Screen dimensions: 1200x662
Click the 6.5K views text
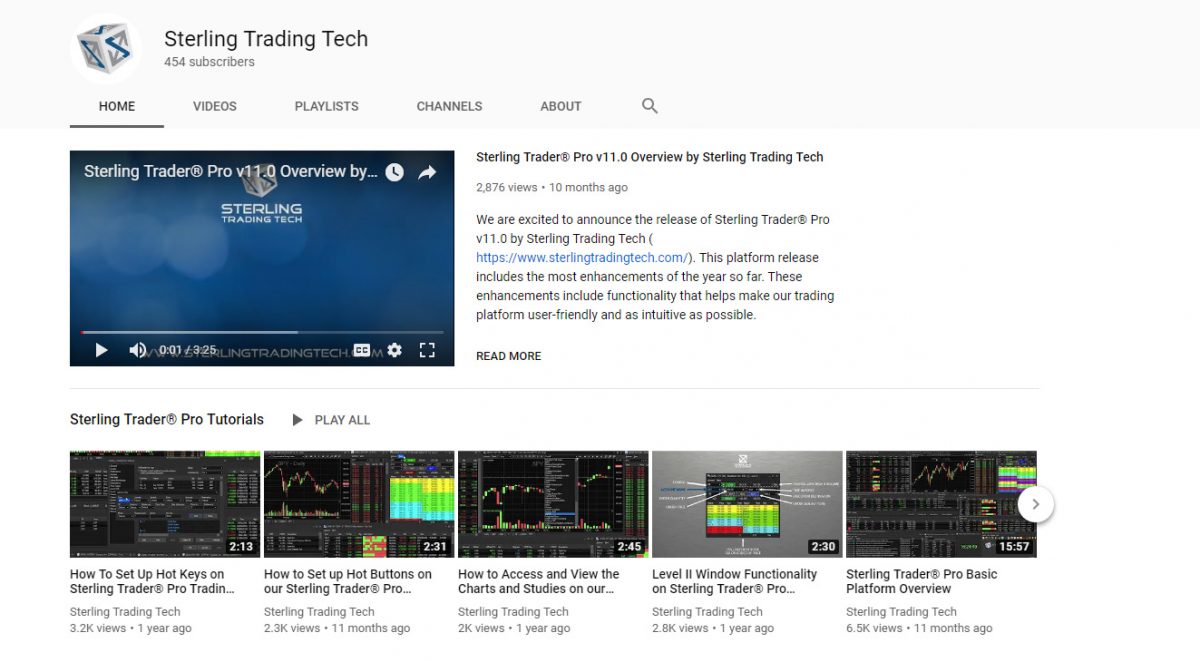click(875, 628)
